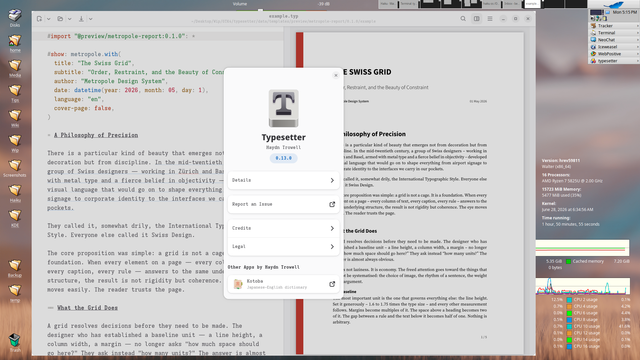Select NeoChat in the Deskbar
The width and height of the screenshot is (640, 360).
point(614,40)
